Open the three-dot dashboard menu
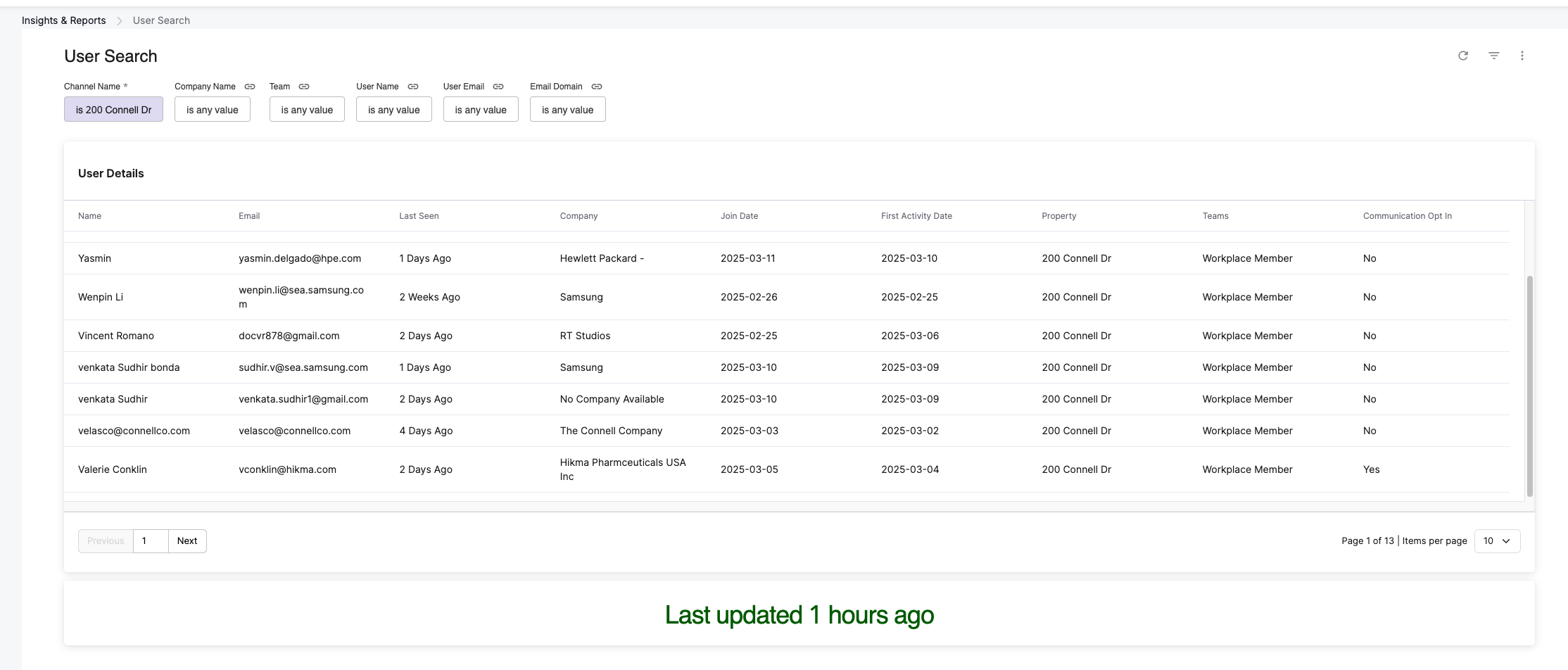This screenshot has width=1568, height=670. point(1522,56)
